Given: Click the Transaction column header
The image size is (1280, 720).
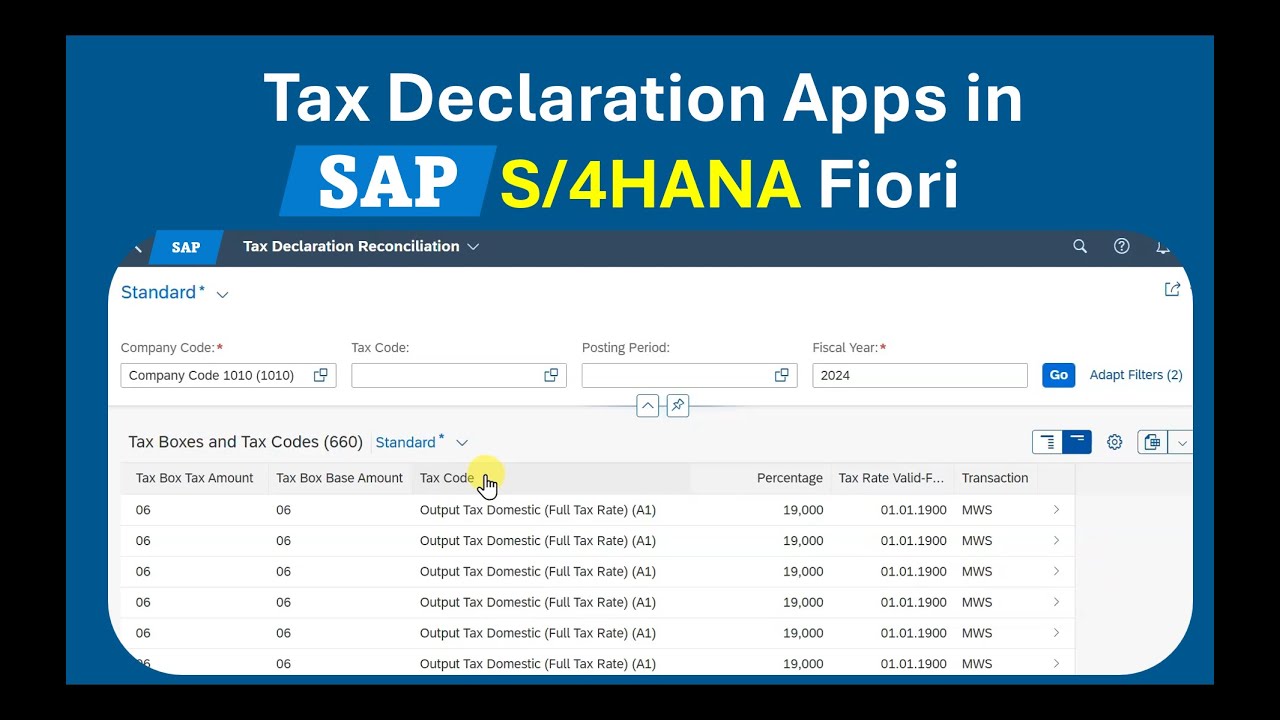Looking at the screenshot, I should coord(995,478).
